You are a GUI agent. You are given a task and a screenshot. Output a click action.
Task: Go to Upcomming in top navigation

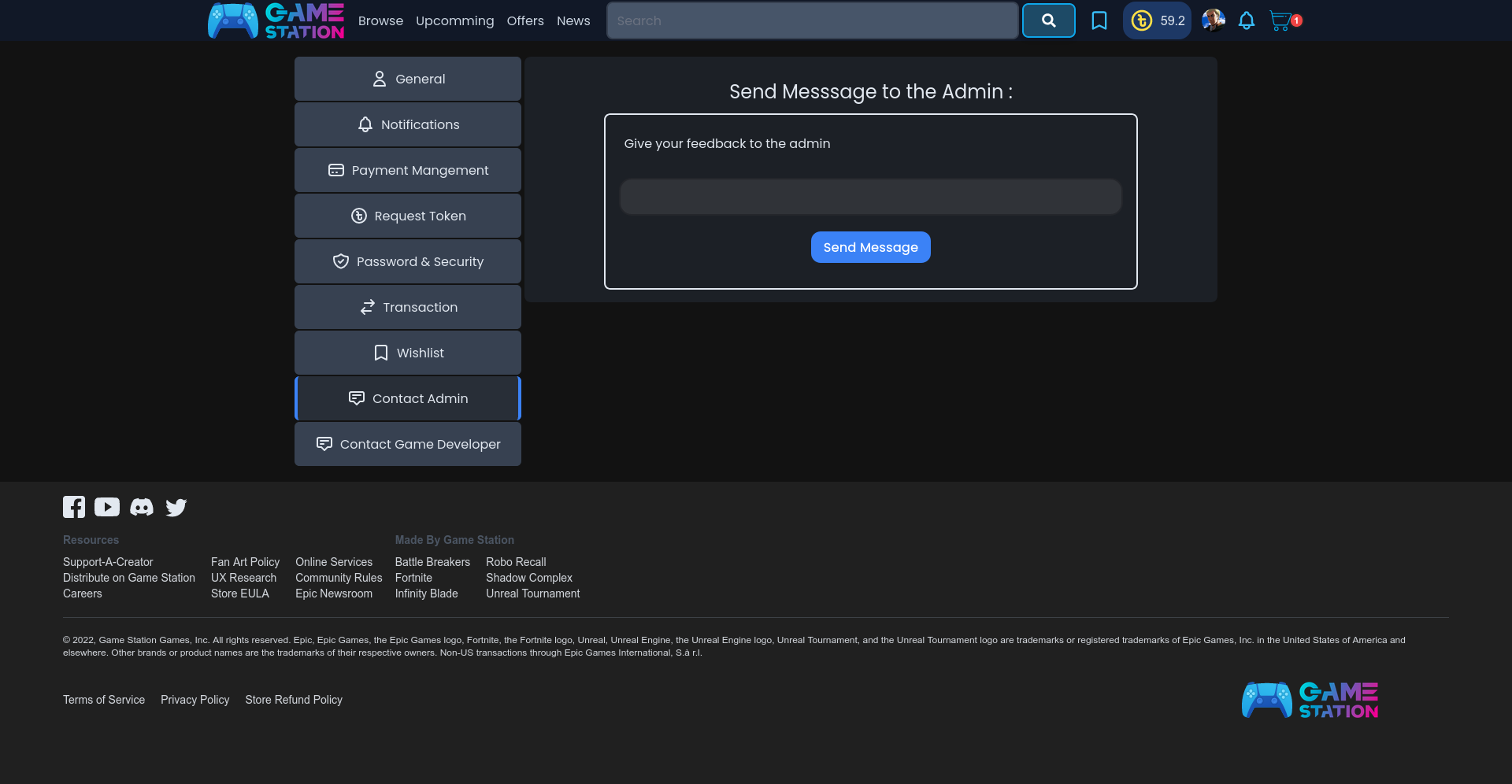[x=455, y=20]
